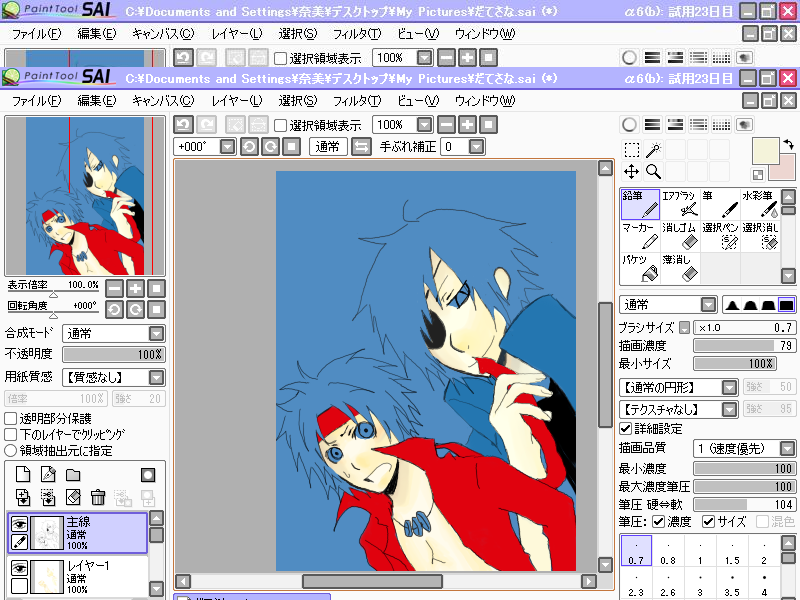Choose the rectangular selection tool
Image resolution: width=800 pixels, height=600 pixels.
click(632, 150)
